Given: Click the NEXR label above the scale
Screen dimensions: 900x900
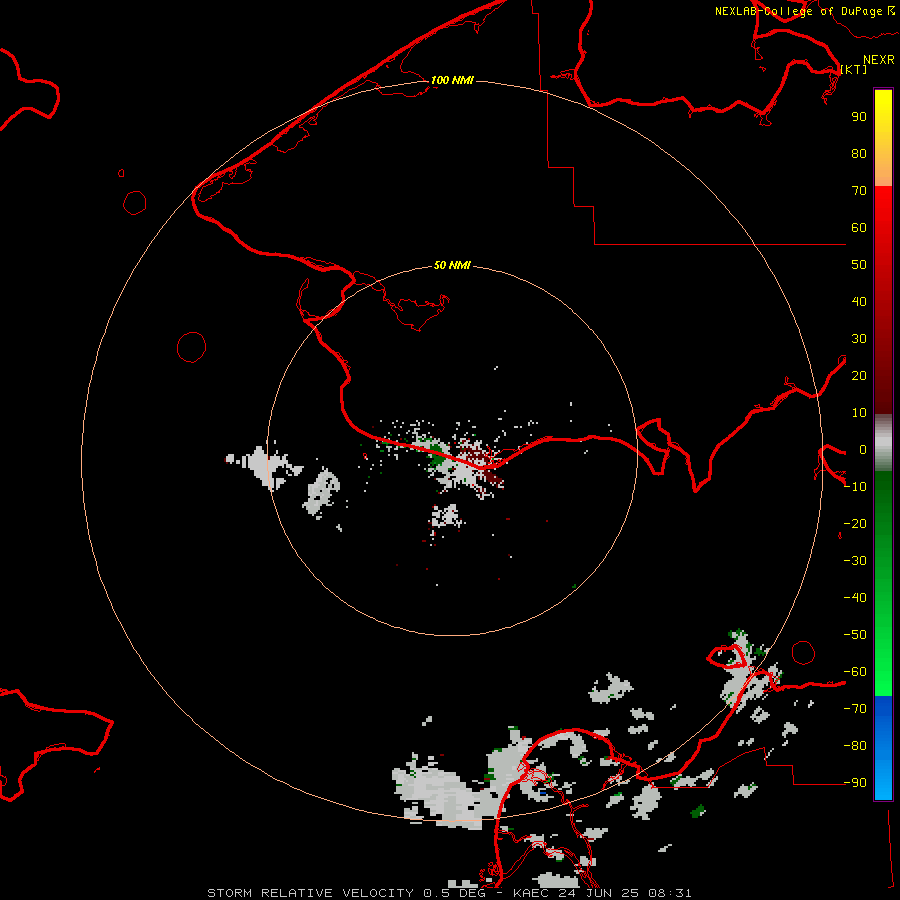Looking at the screenshot, I should click(879, 60).
